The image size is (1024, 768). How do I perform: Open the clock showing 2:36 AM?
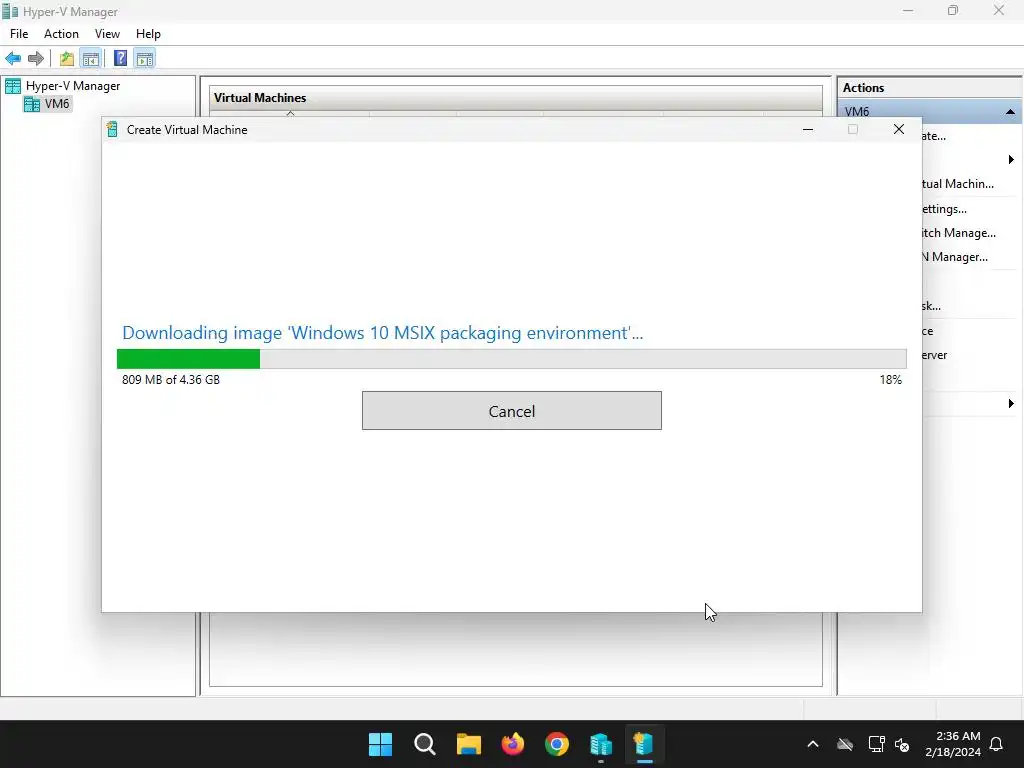coord(953,744)
